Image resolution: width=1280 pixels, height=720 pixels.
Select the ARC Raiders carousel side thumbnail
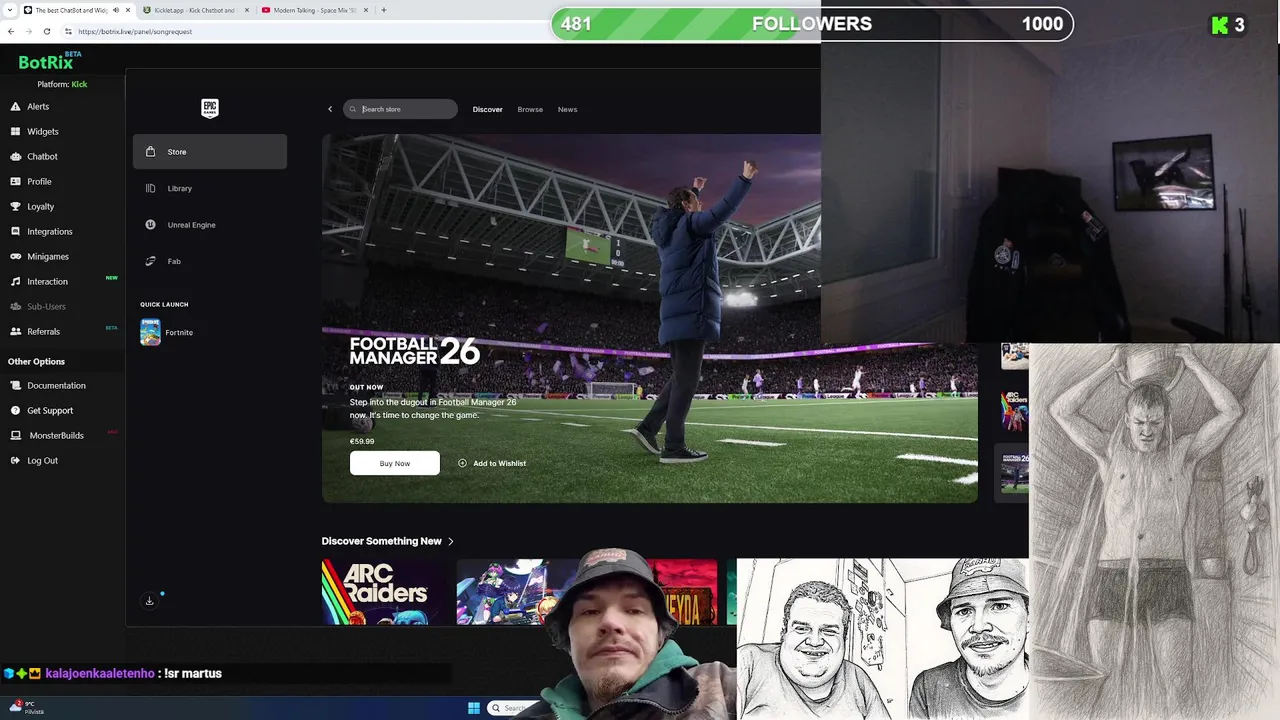pyautogui.click(x=1014, y=411)
